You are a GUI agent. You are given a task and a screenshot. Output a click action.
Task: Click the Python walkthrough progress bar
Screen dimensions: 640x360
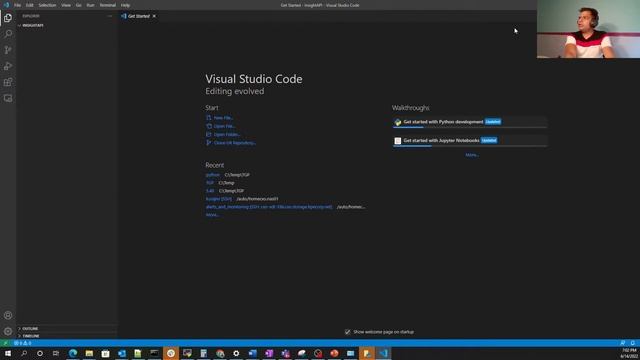click(469, 127)
